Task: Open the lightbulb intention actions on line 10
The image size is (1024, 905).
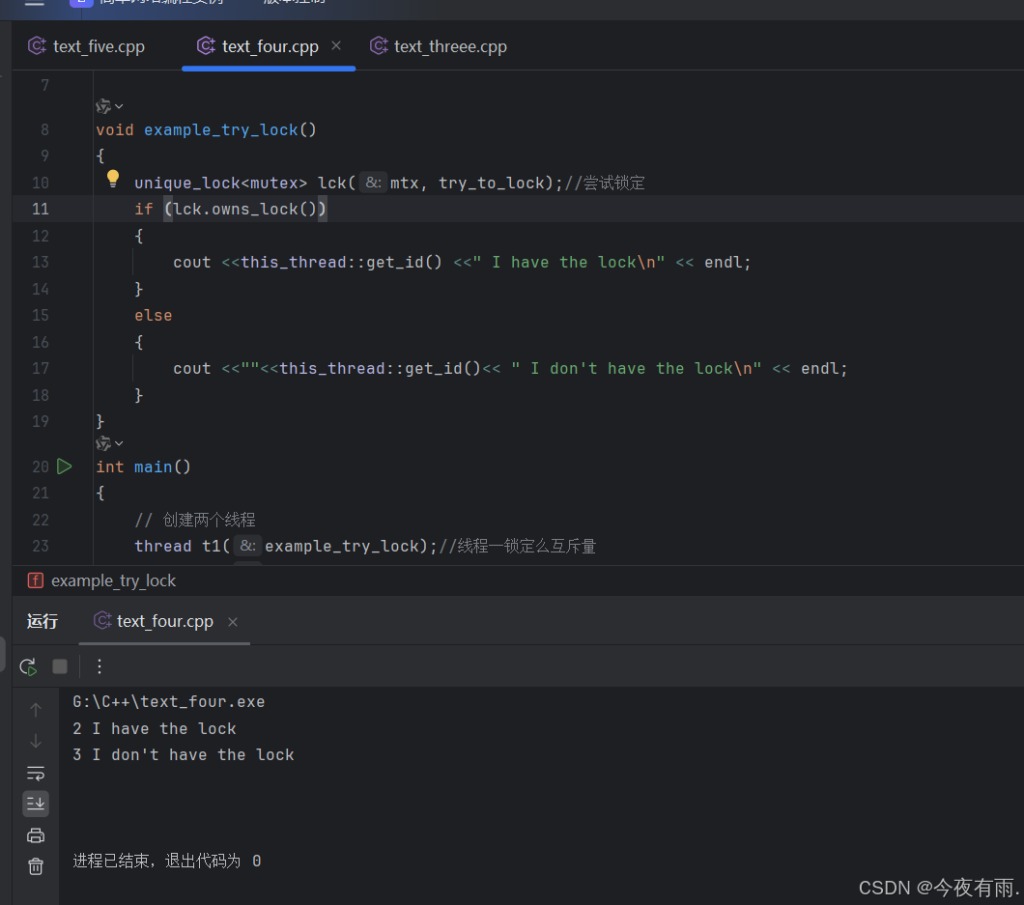Action: pyautogui.click(x=113, y=177)
